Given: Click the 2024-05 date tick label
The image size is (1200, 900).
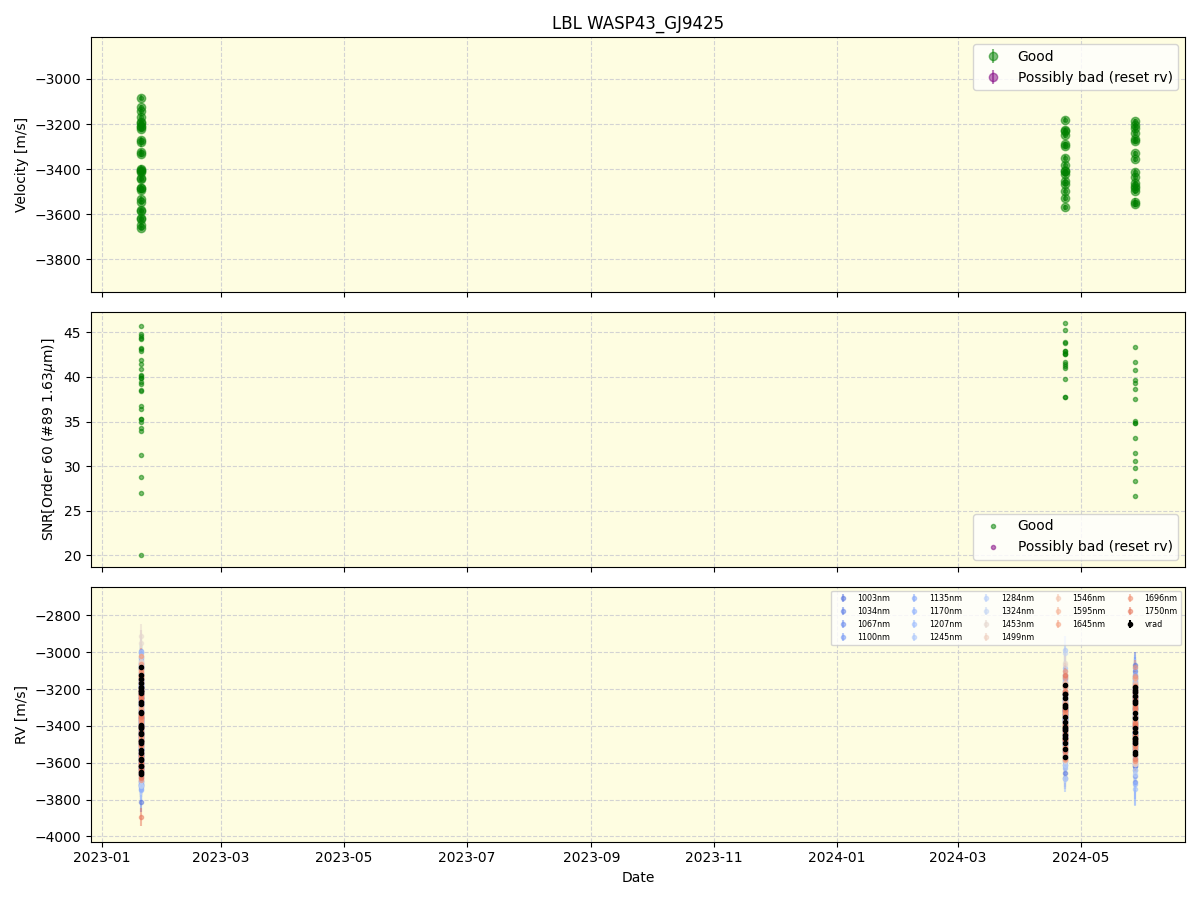Looking at the screenshot, I should [1081, 857].
